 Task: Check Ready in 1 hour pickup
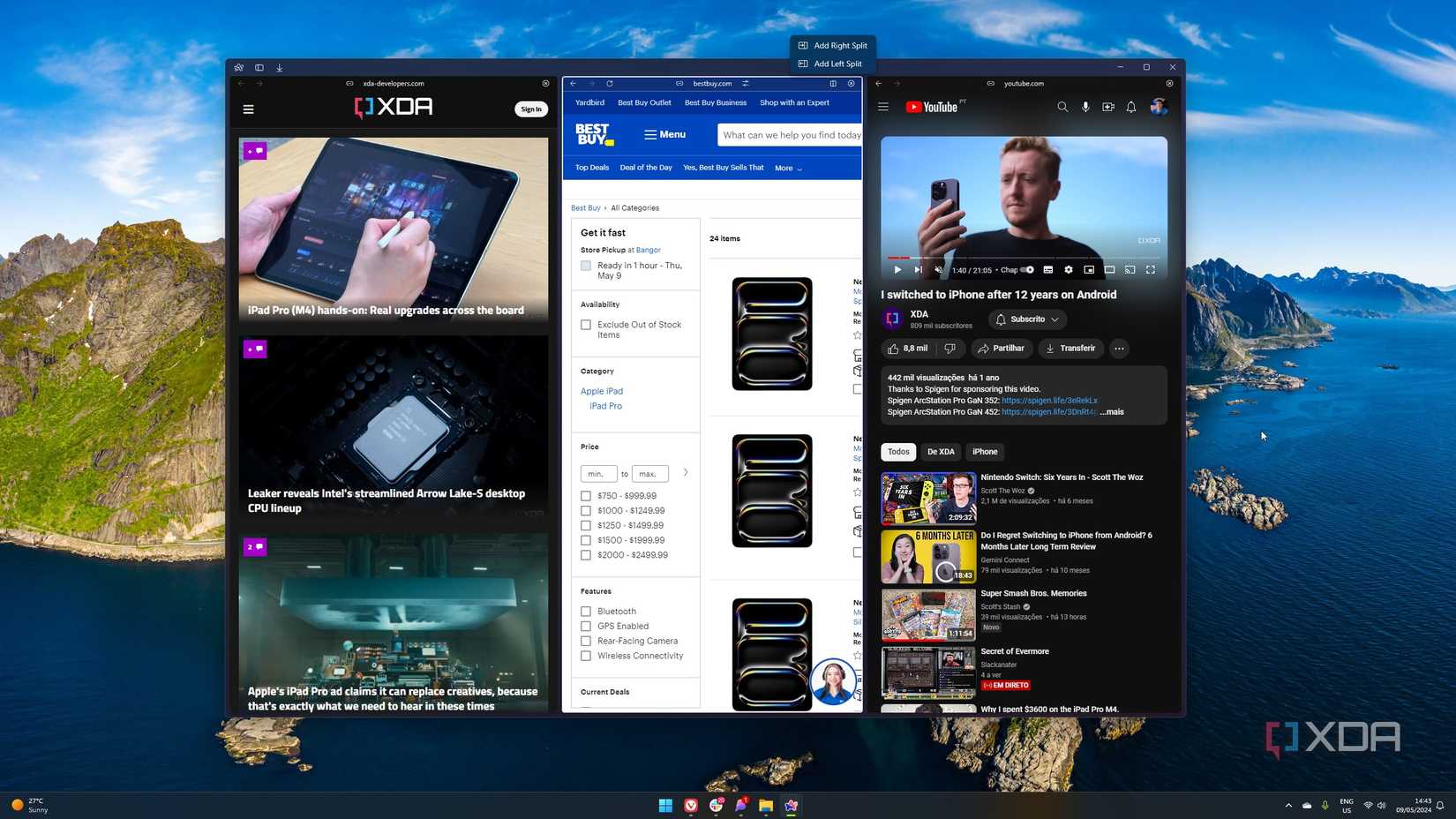click(x=586, y=266)
